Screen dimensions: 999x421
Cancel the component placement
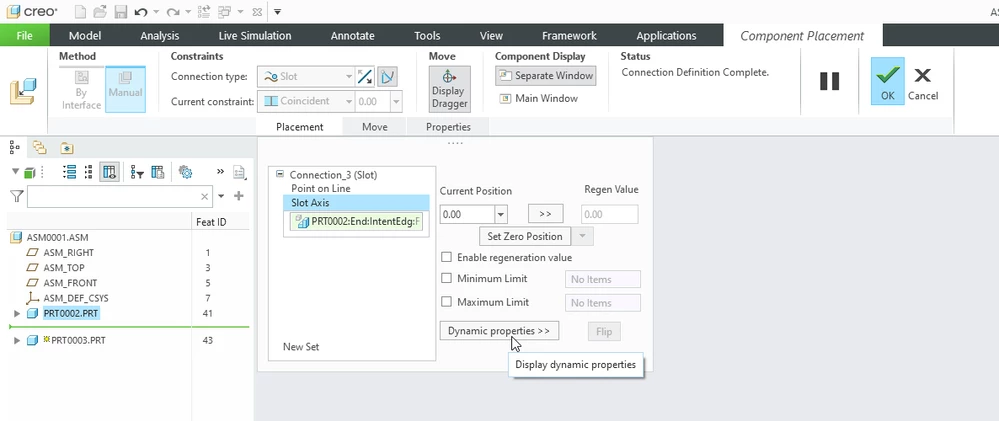pyautogui.click(x=923, y=83)
